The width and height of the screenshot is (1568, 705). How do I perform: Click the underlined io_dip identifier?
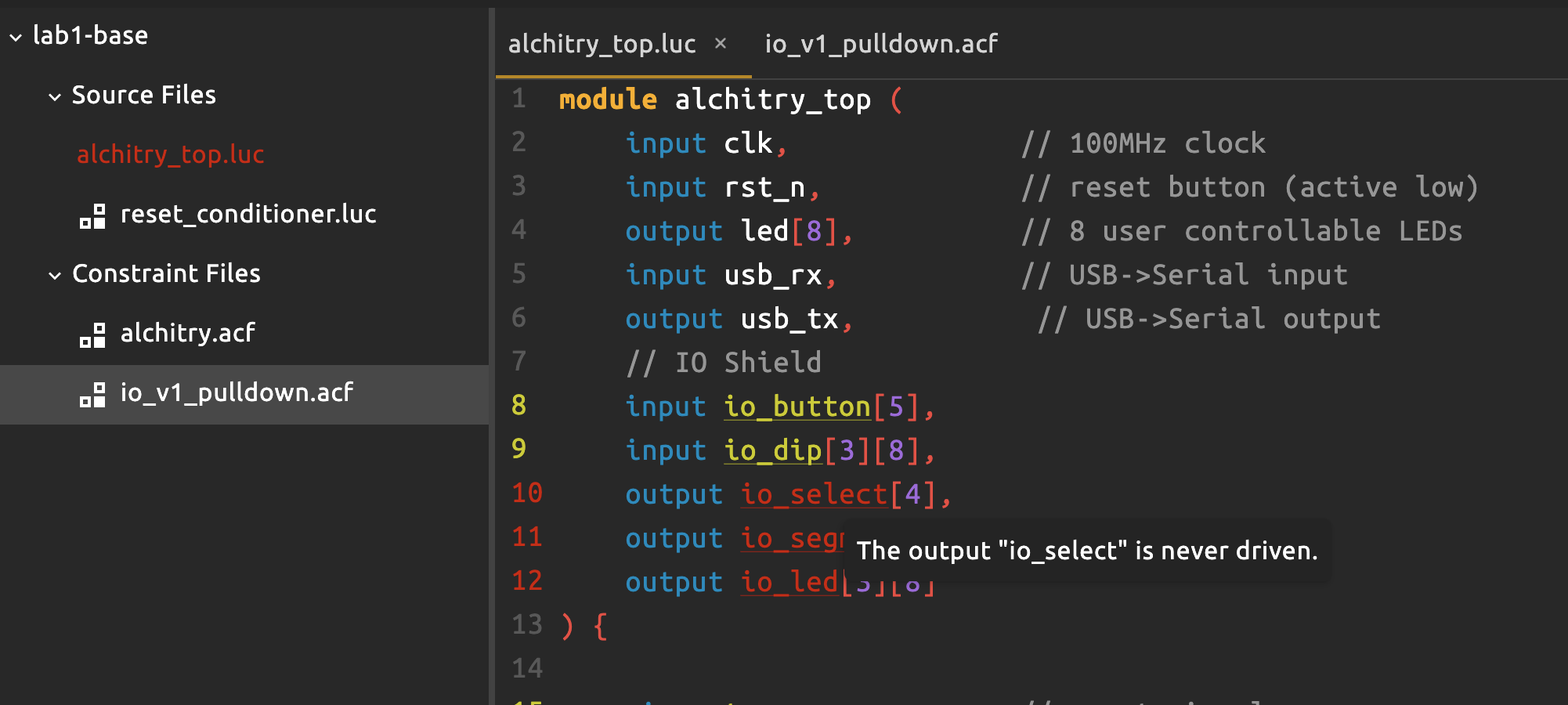772,450
